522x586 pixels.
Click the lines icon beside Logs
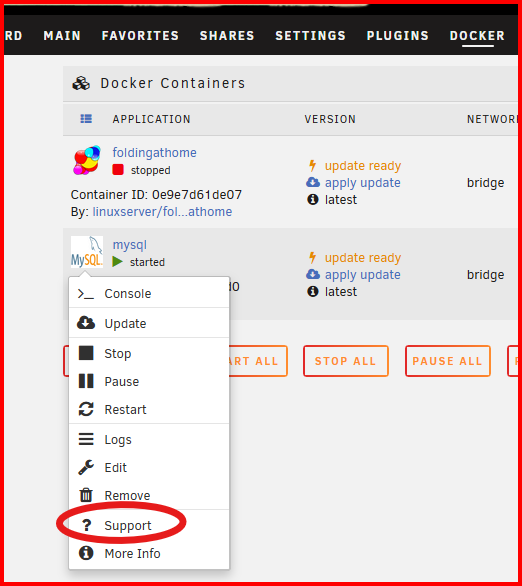click(x=86, y=439)
